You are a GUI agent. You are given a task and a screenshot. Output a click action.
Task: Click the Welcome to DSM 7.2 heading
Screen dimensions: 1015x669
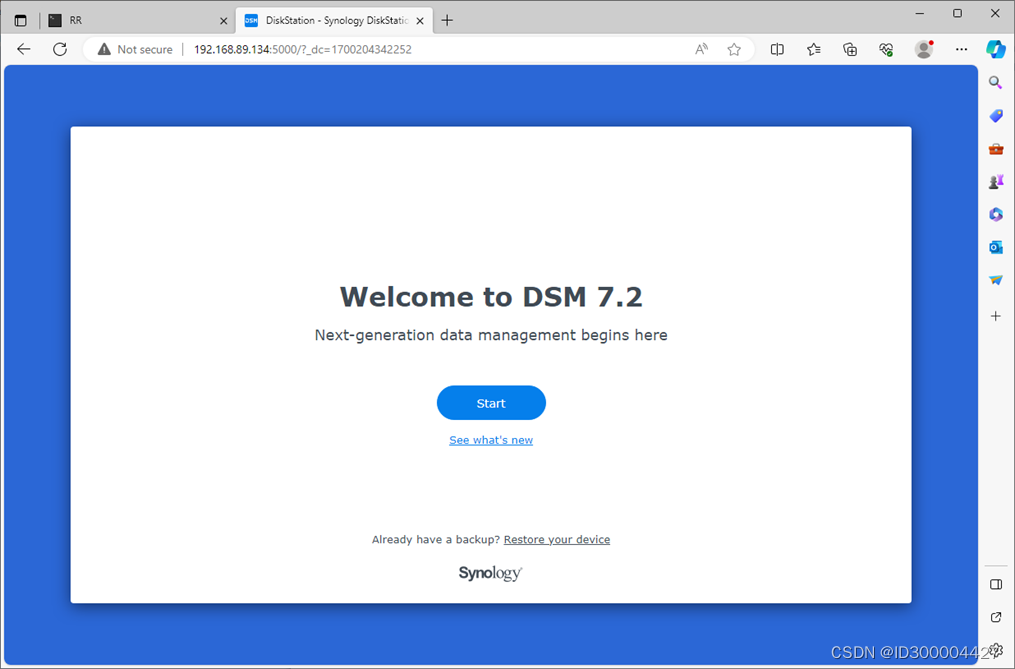[x=491, y=297]
